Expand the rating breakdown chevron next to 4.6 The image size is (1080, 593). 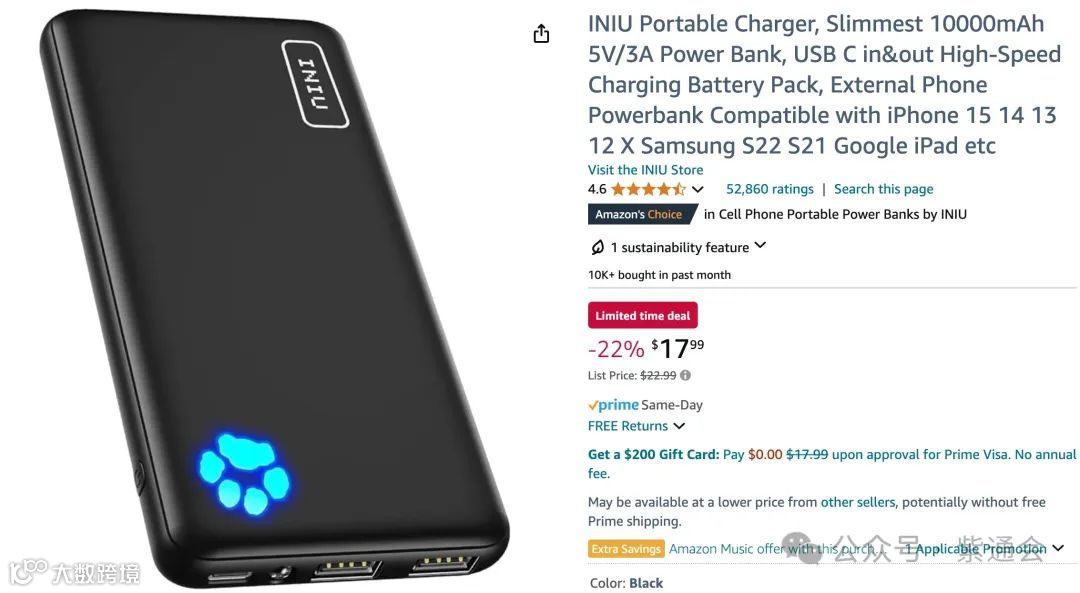[698, 189]
